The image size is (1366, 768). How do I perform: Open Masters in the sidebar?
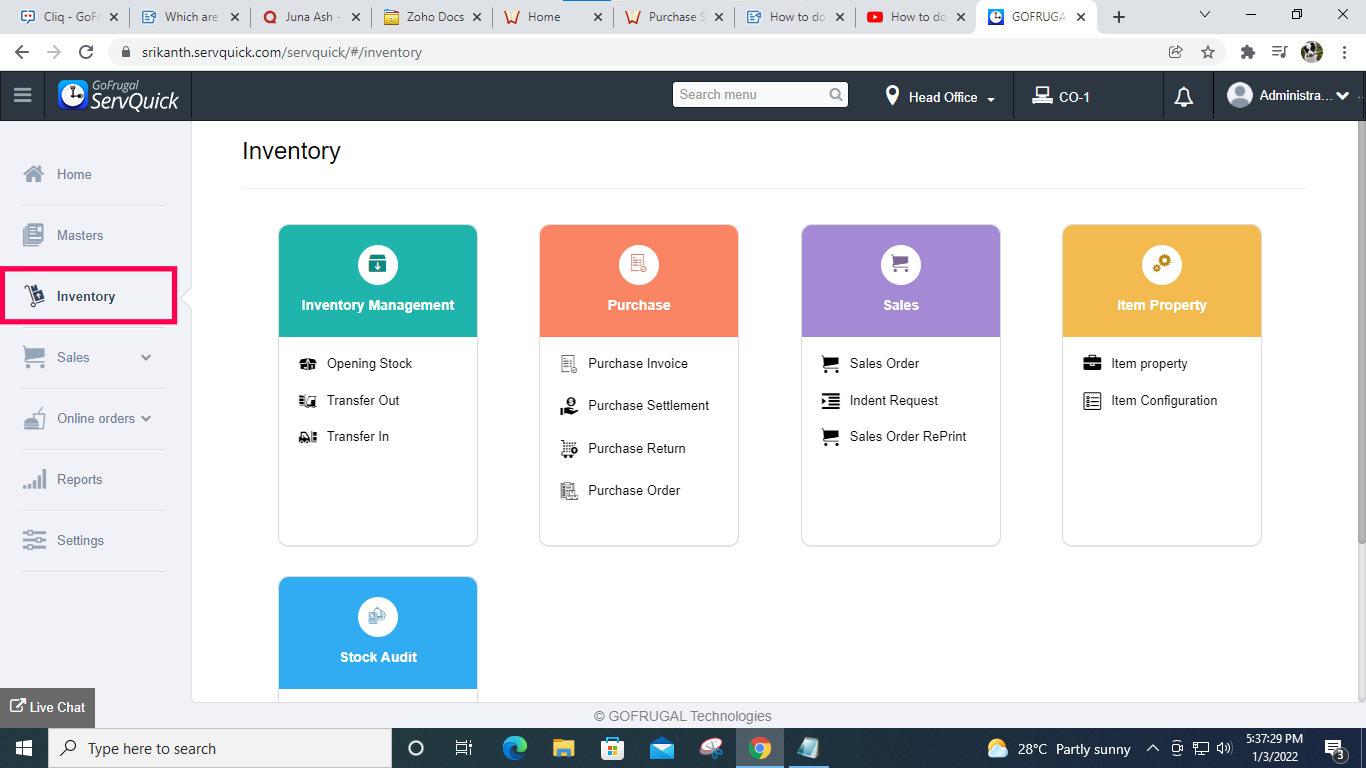(x=80, y=236)
